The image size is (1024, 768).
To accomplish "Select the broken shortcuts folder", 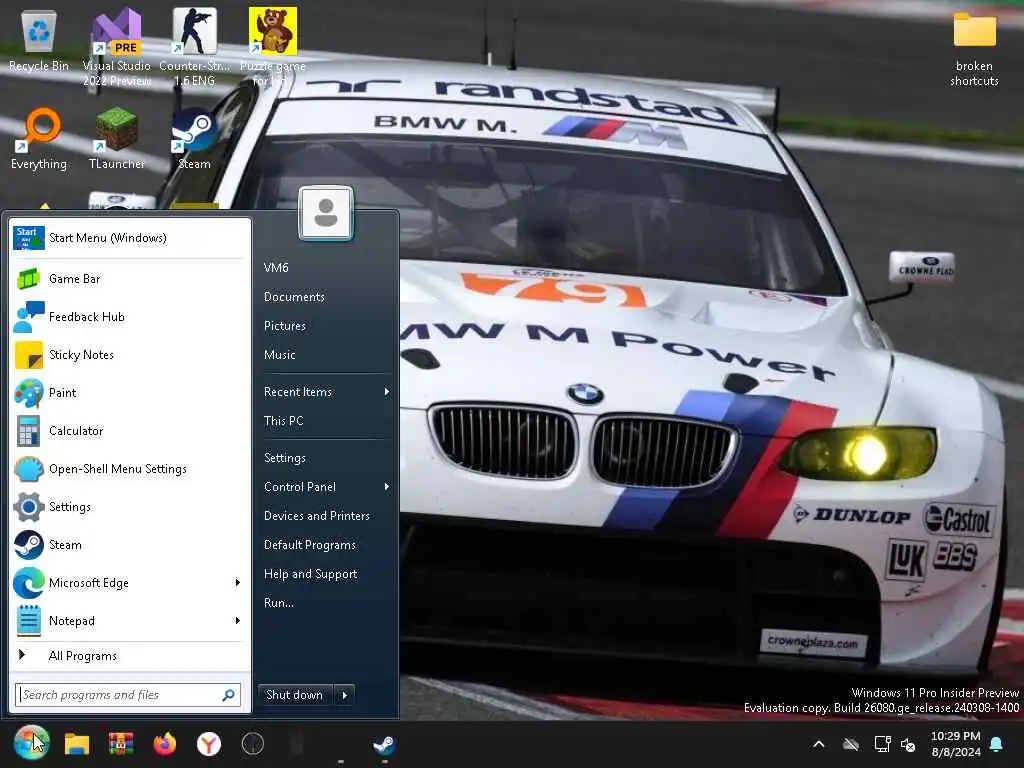I will 974,51.
